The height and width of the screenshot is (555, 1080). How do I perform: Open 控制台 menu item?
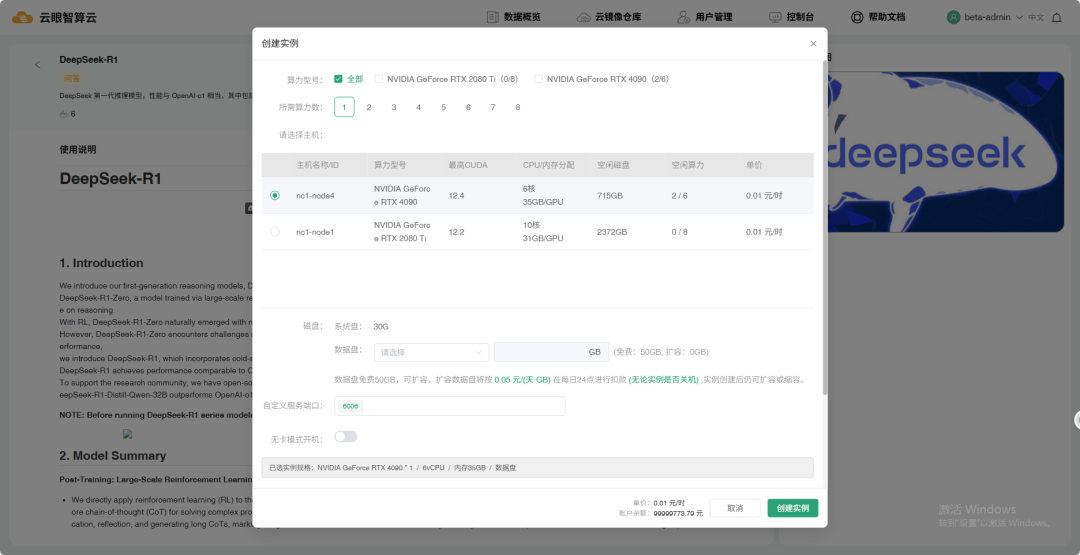click(x=800, y=17)
